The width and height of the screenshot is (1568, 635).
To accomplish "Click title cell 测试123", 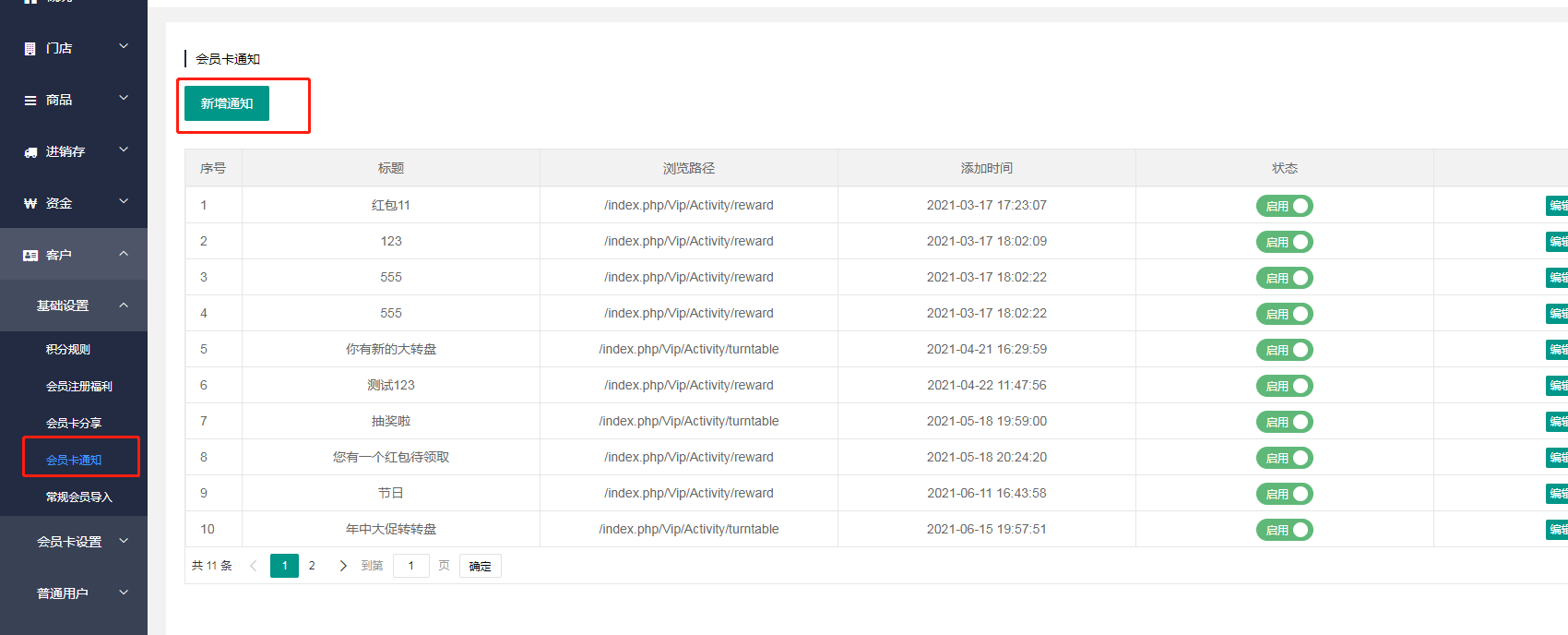I will click(x=391, y=385).
